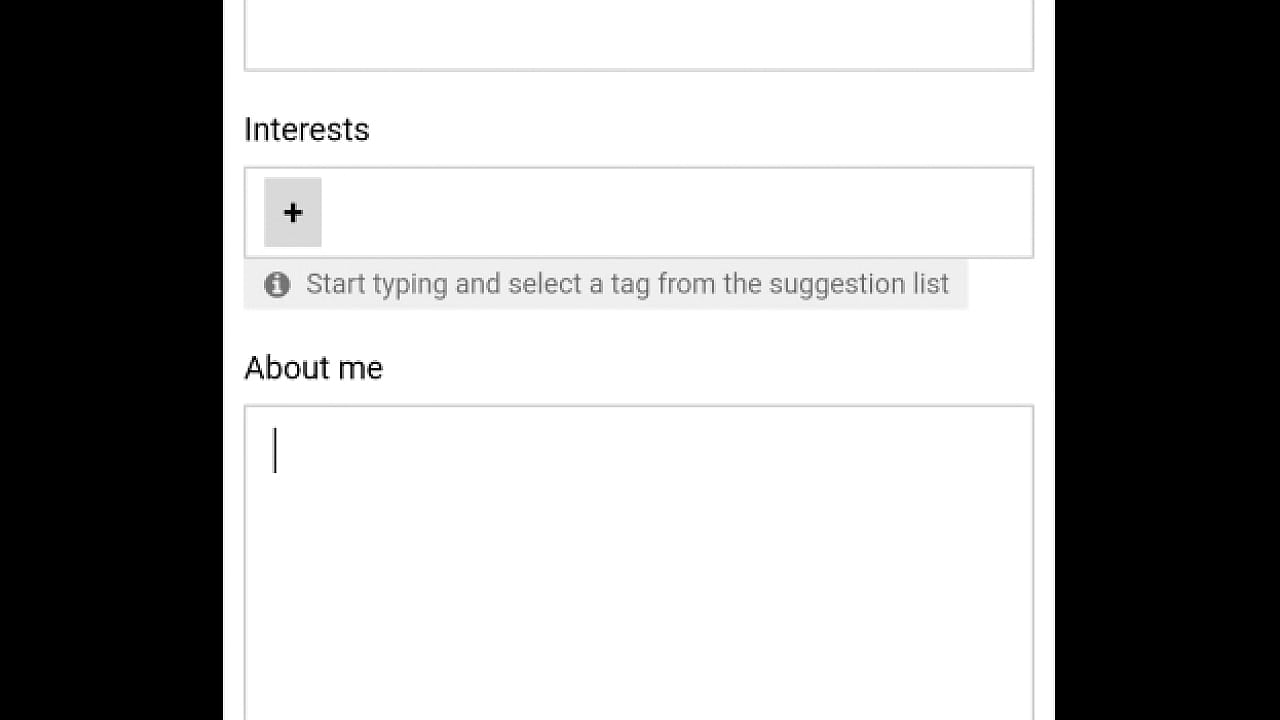Click the middle of the About me box
This screenshot has height=720, width=1280.
point(638,562)
